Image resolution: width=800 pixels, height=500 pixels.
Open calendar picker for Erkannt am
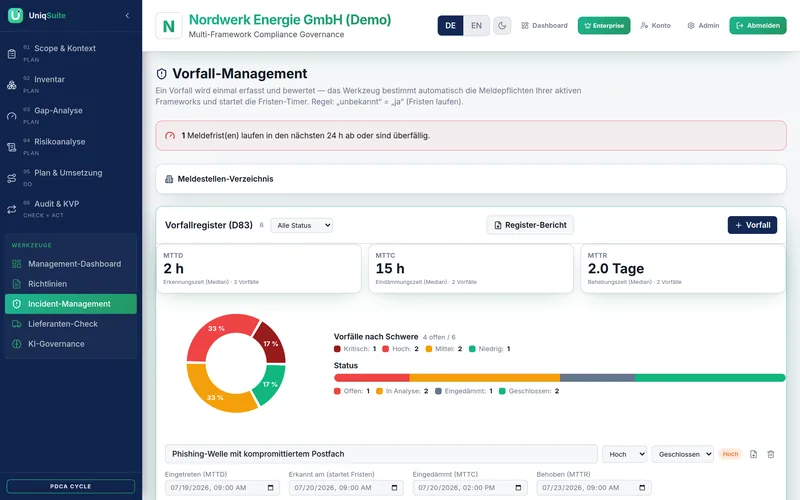pyautogui.click(x=394, y=488)
